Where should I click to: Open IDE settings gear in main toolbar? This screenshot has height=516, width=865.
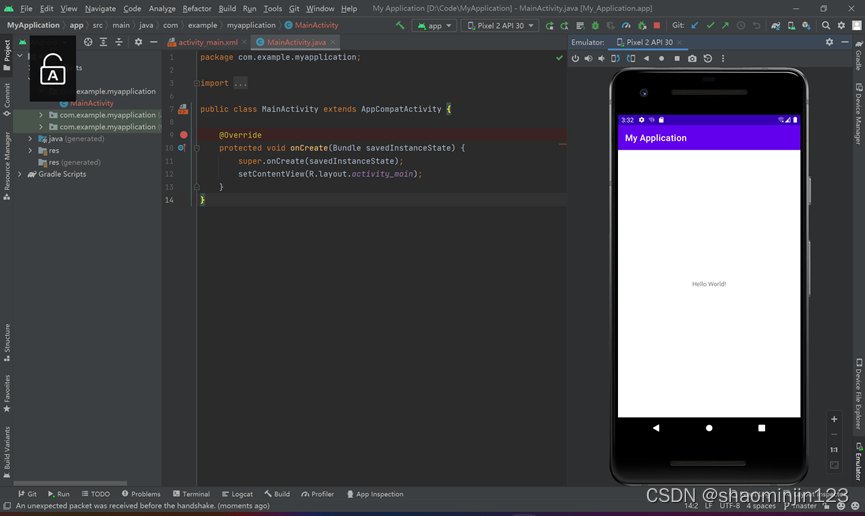click(x=841, y=25)
